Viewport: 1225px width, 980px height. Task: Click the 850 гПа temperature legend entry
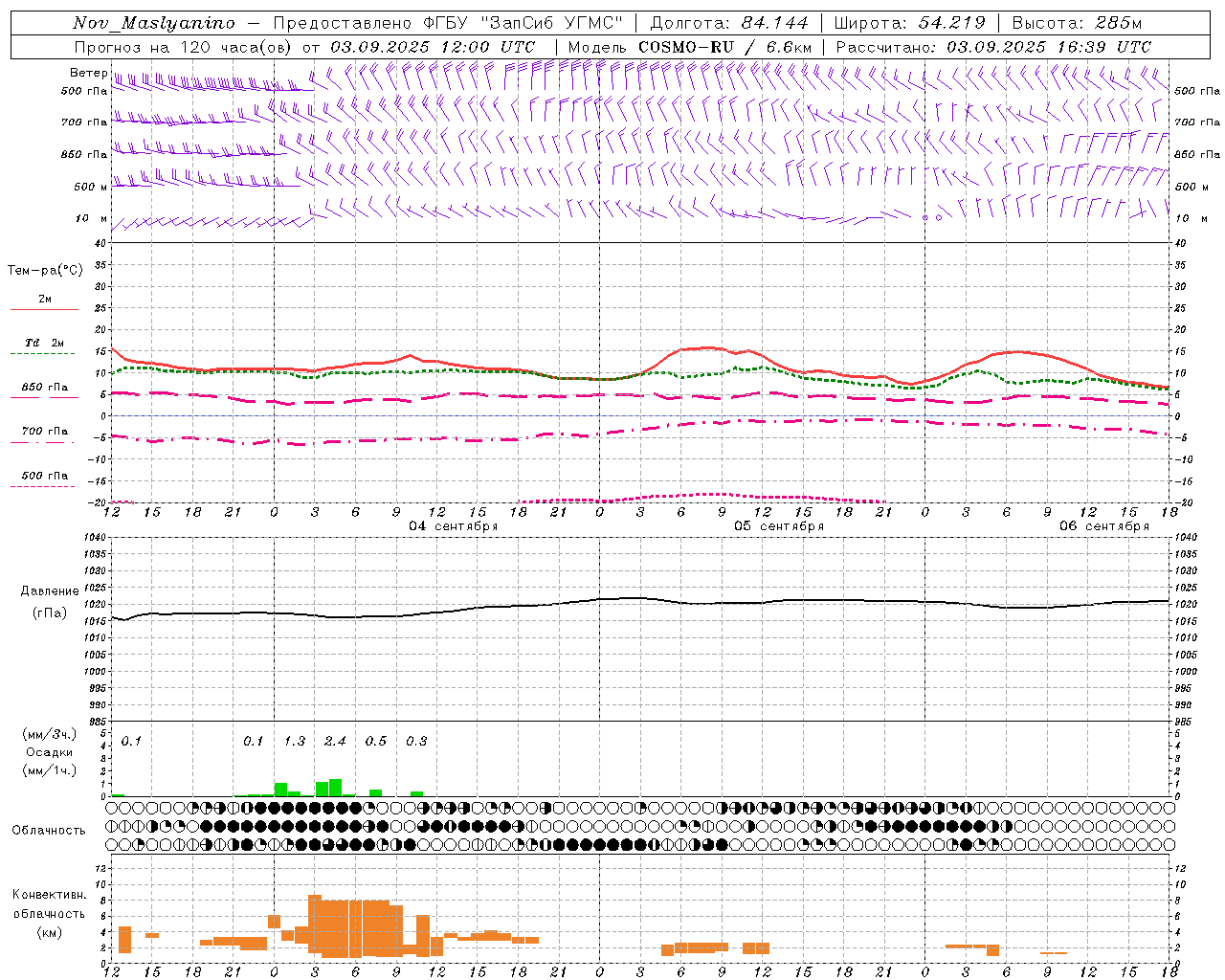pyautogui.click(x=45, y=388)
